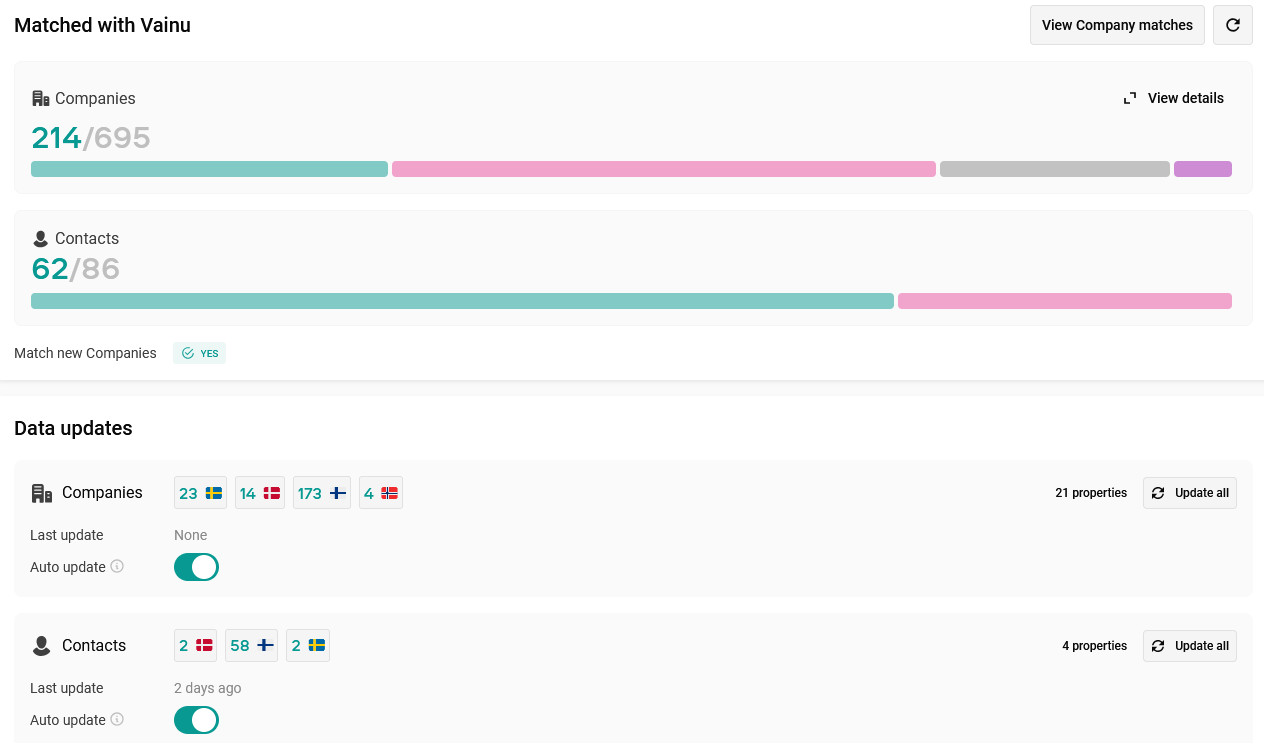The height and width of the screenshot is (743, 1264).
Task: Click the Contacts person icon in Matched section
Action: (41, 239)
